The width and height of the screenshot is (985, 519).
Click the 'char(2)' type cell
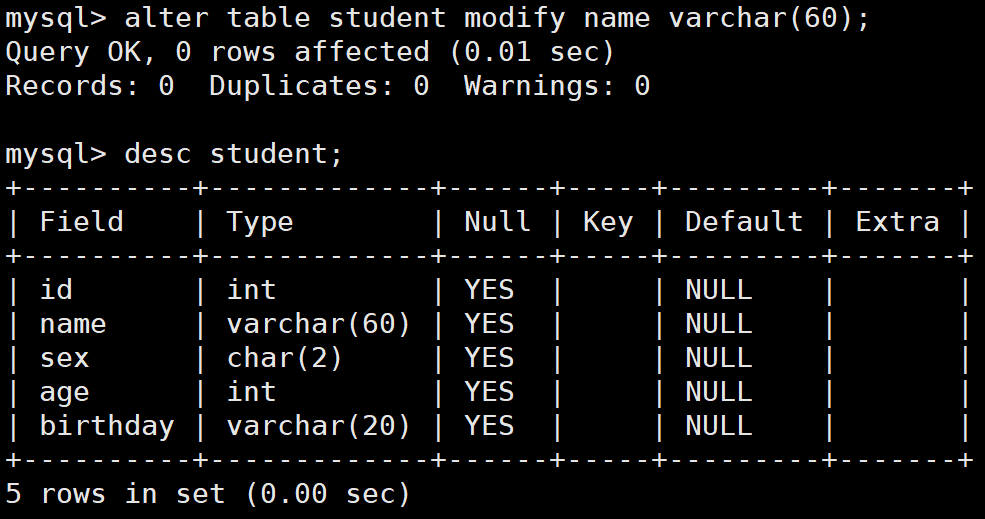coord(285,358)
